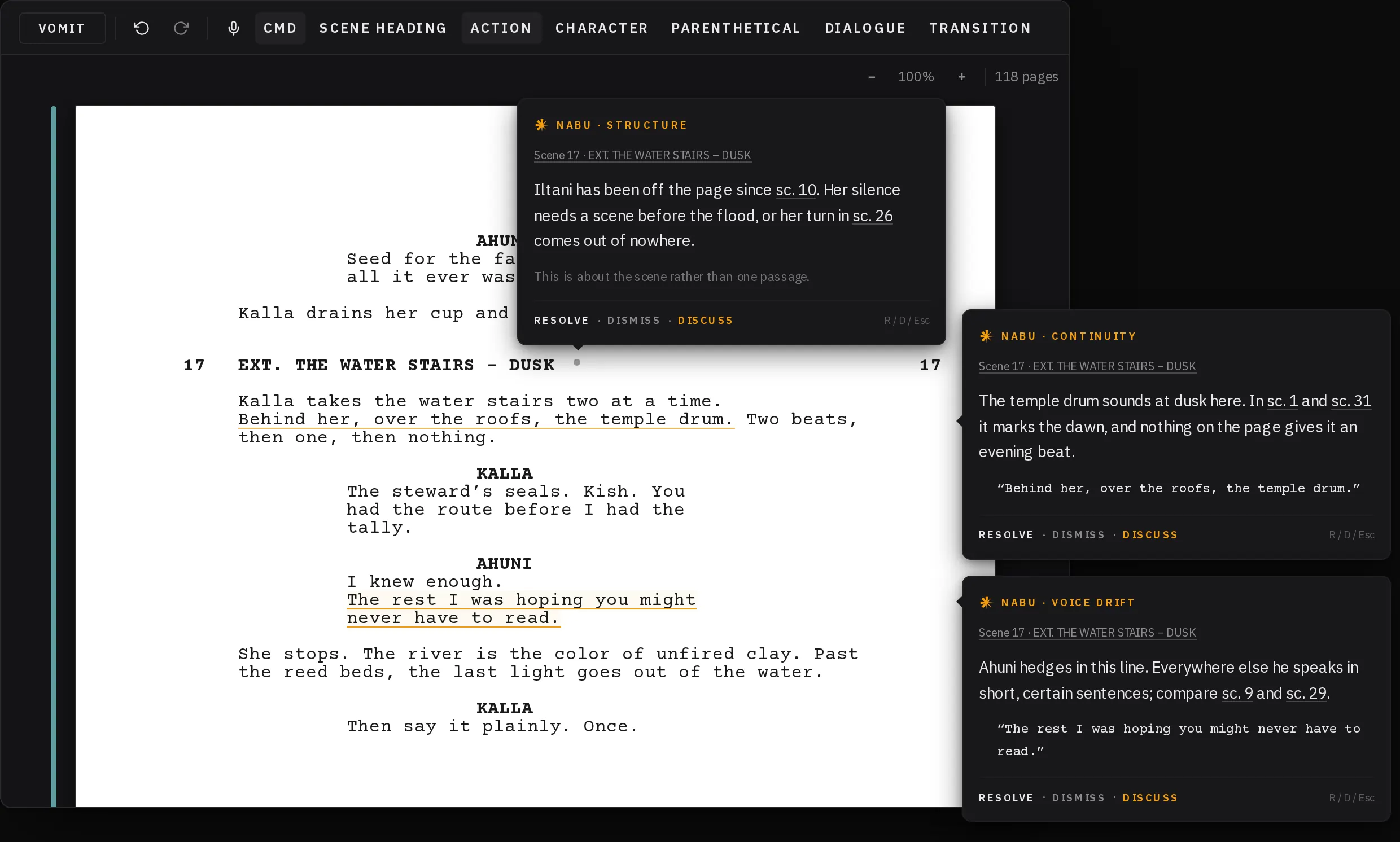Choose SCENE HEADING element type
Image resolution: width=1400 pixels, height=842 pixels.
[383, 28]
